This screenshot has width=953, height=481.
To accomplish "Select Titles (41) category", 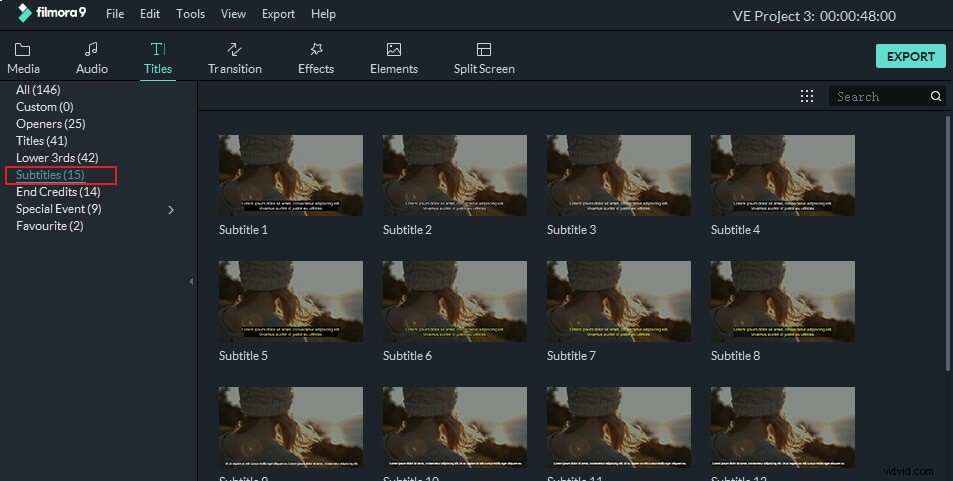I will [x=41, y=140].
